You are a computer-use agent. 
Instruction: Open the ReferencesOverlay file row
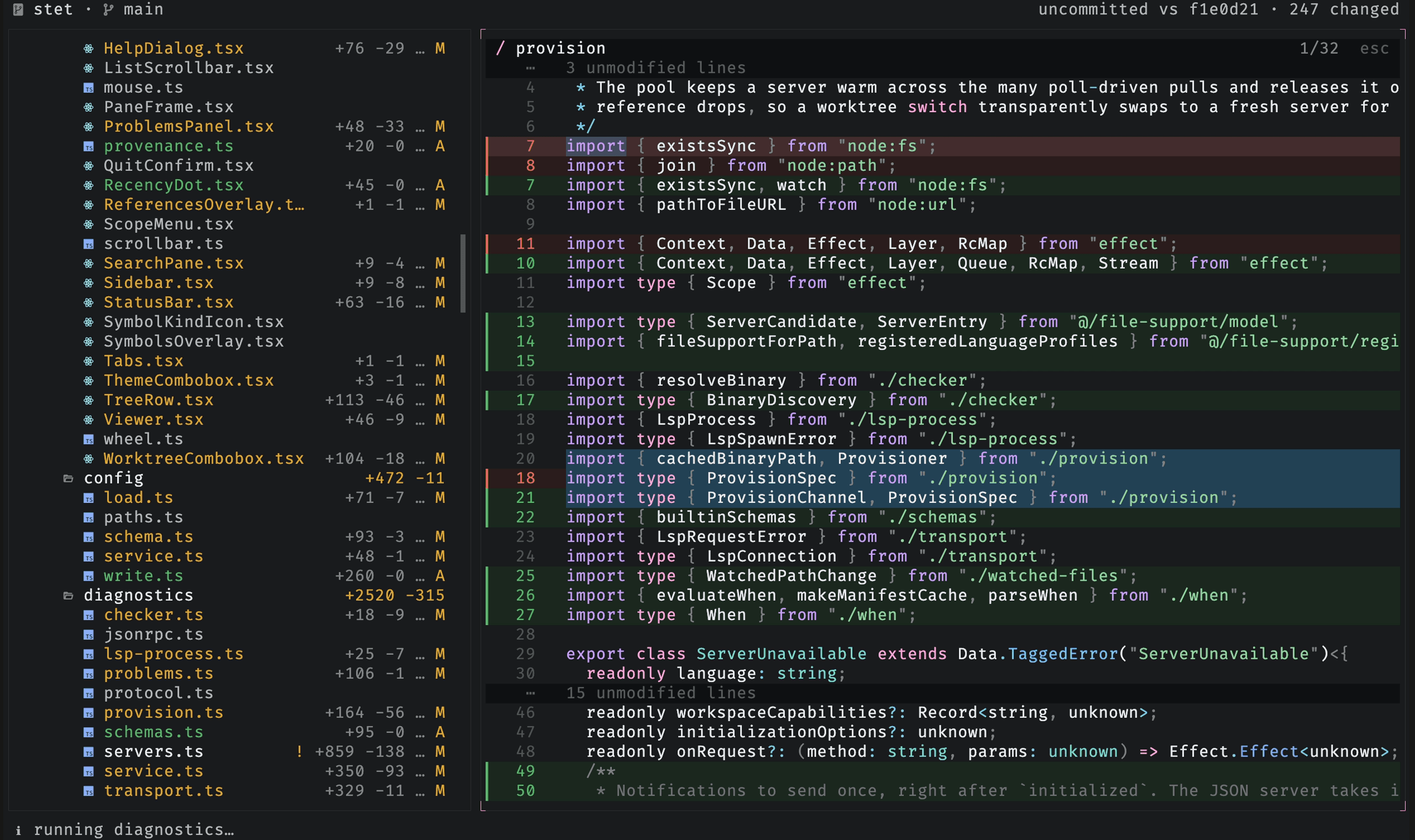204,204
